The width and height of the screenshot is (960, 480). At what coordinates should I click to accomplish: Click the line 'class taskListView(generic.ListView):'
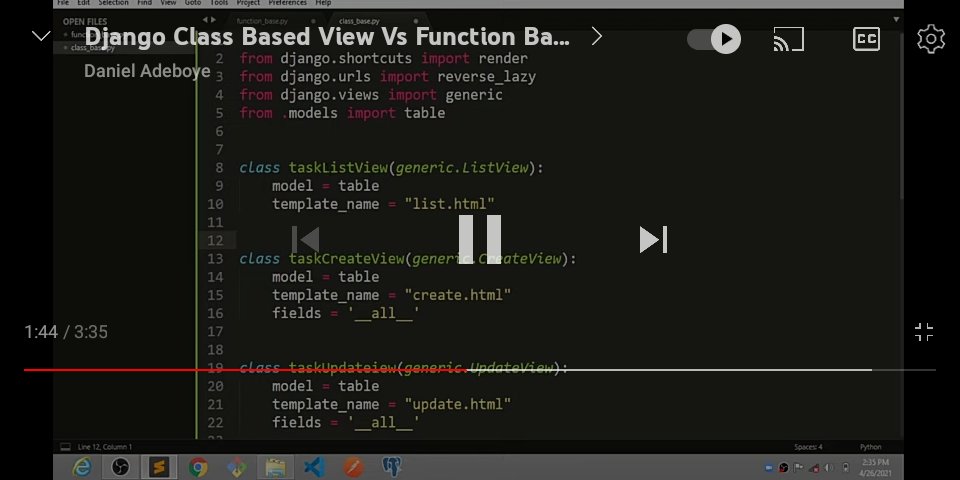(391, 168)
